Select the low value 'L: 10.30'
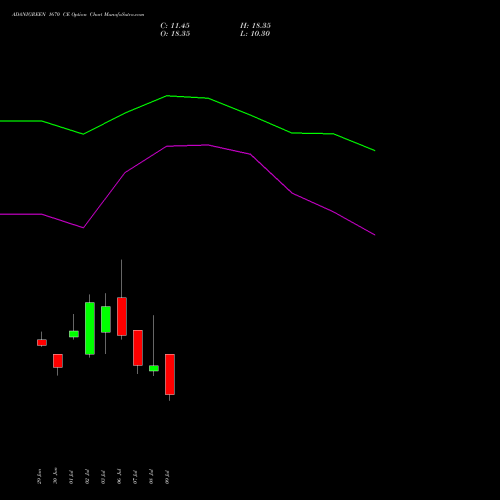The height and width of the screenshot is (500, 500). point(255,34)
